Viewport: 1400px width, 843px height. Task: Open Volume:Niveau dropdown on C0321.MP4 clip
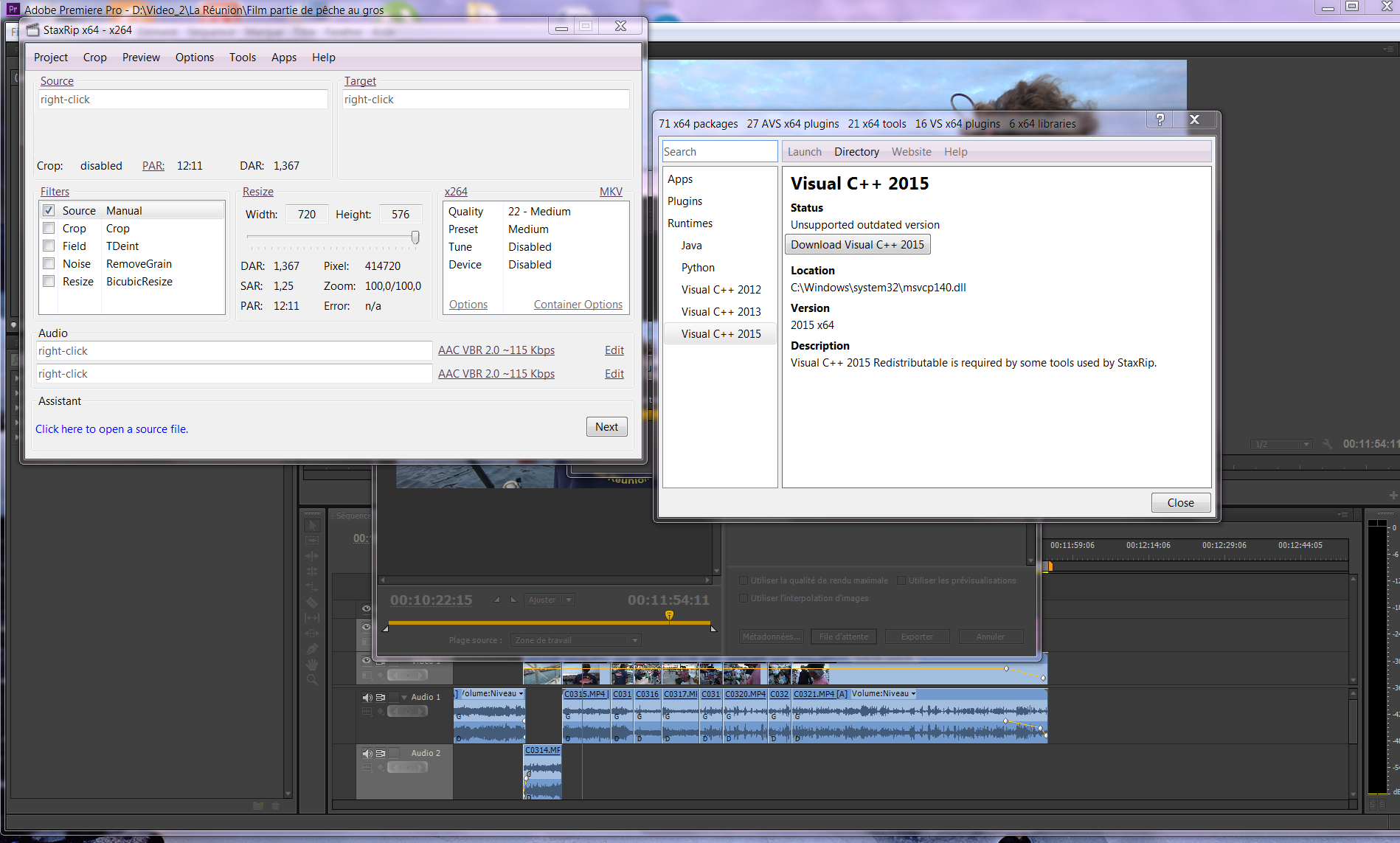pos(884,694)
